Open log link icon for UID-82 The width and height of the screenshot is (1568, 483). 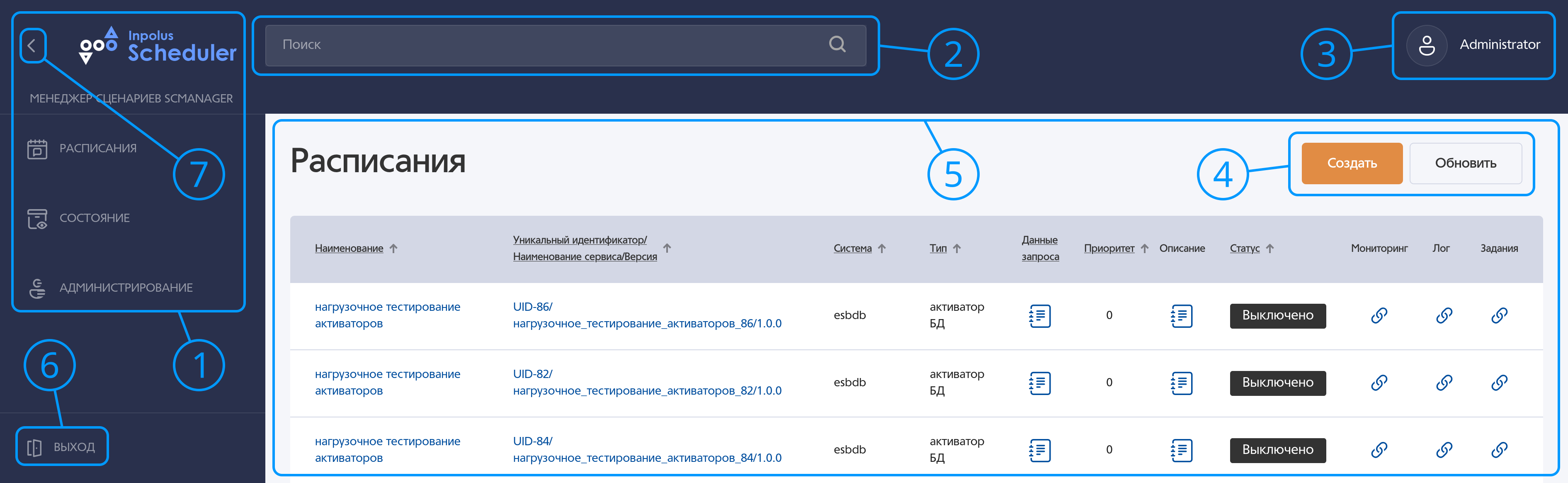tap(1444, 383)
